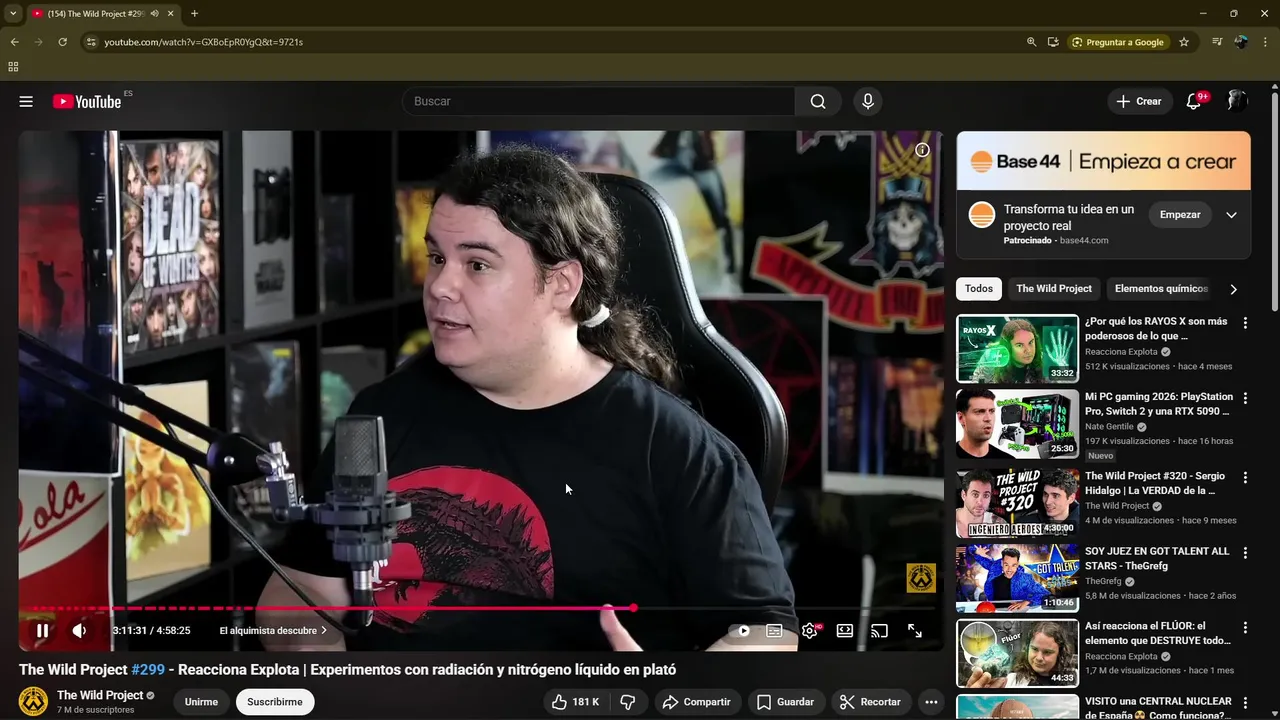This screenshot has height=720, width=1280.
Task: Open browser three-dot menu
Action: (1266, 42)
